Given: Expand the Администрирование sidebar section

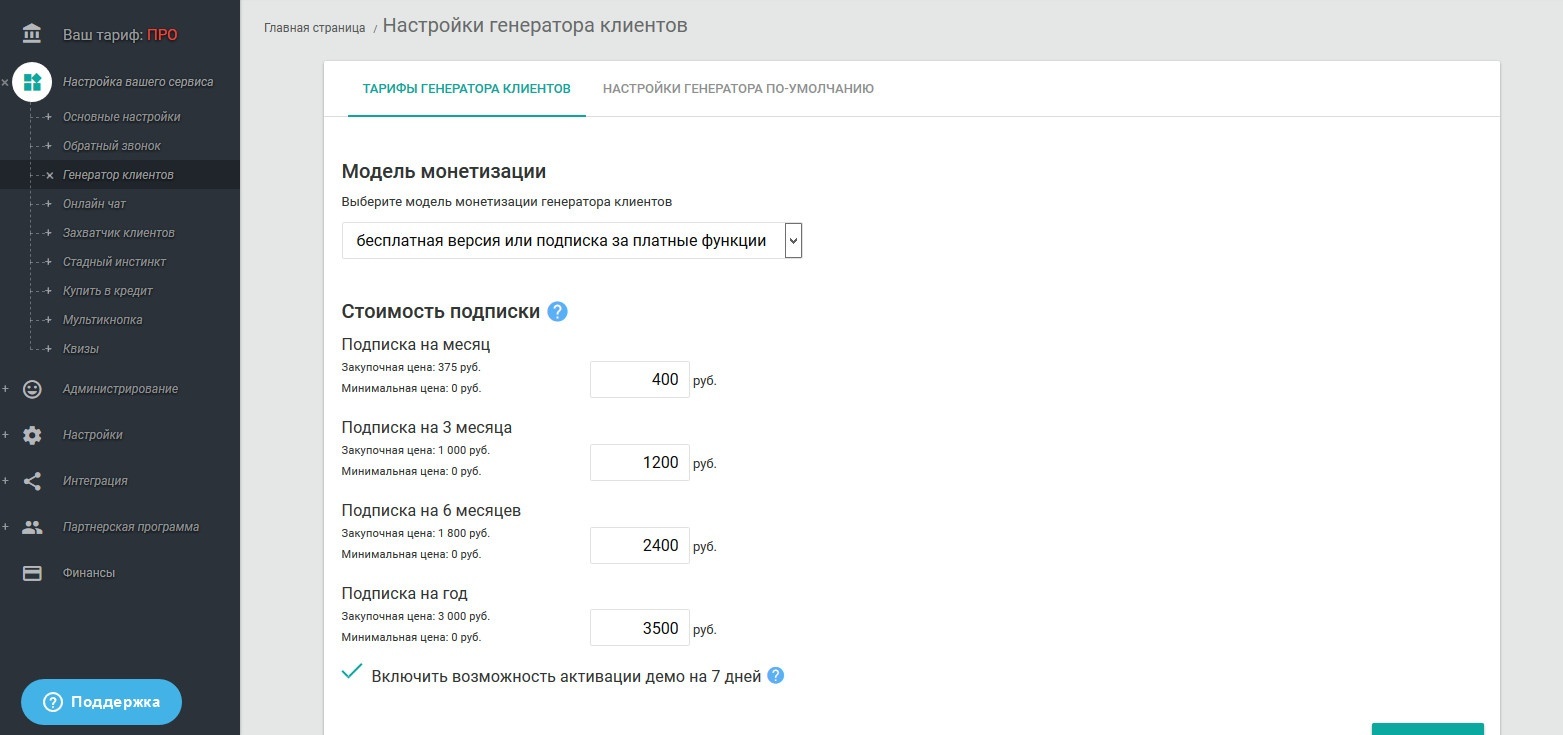Looking at the screenshot, I should click(120, 389).
